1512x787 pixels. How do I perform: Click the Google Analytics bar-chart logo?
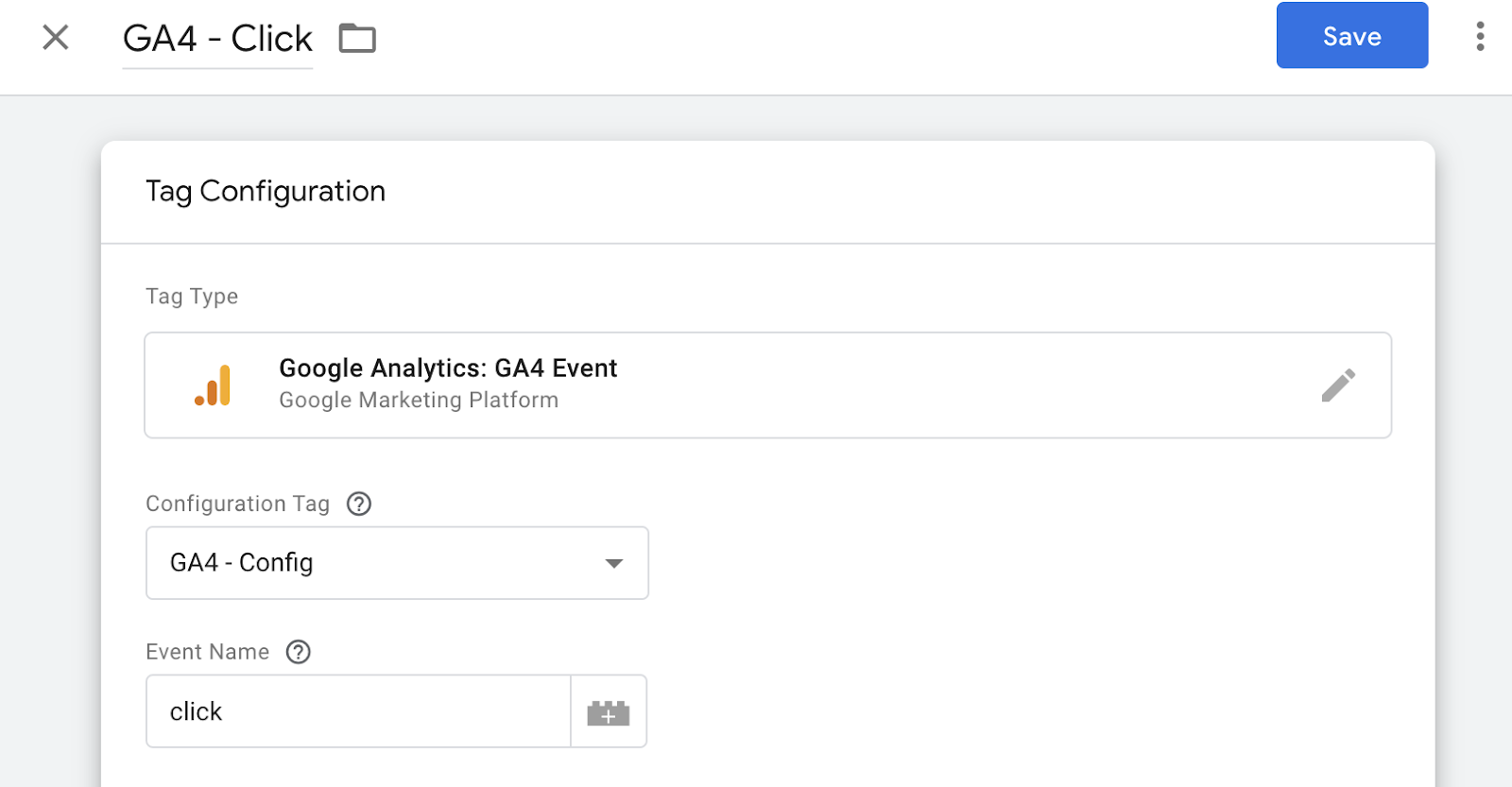tap(214, 385)
